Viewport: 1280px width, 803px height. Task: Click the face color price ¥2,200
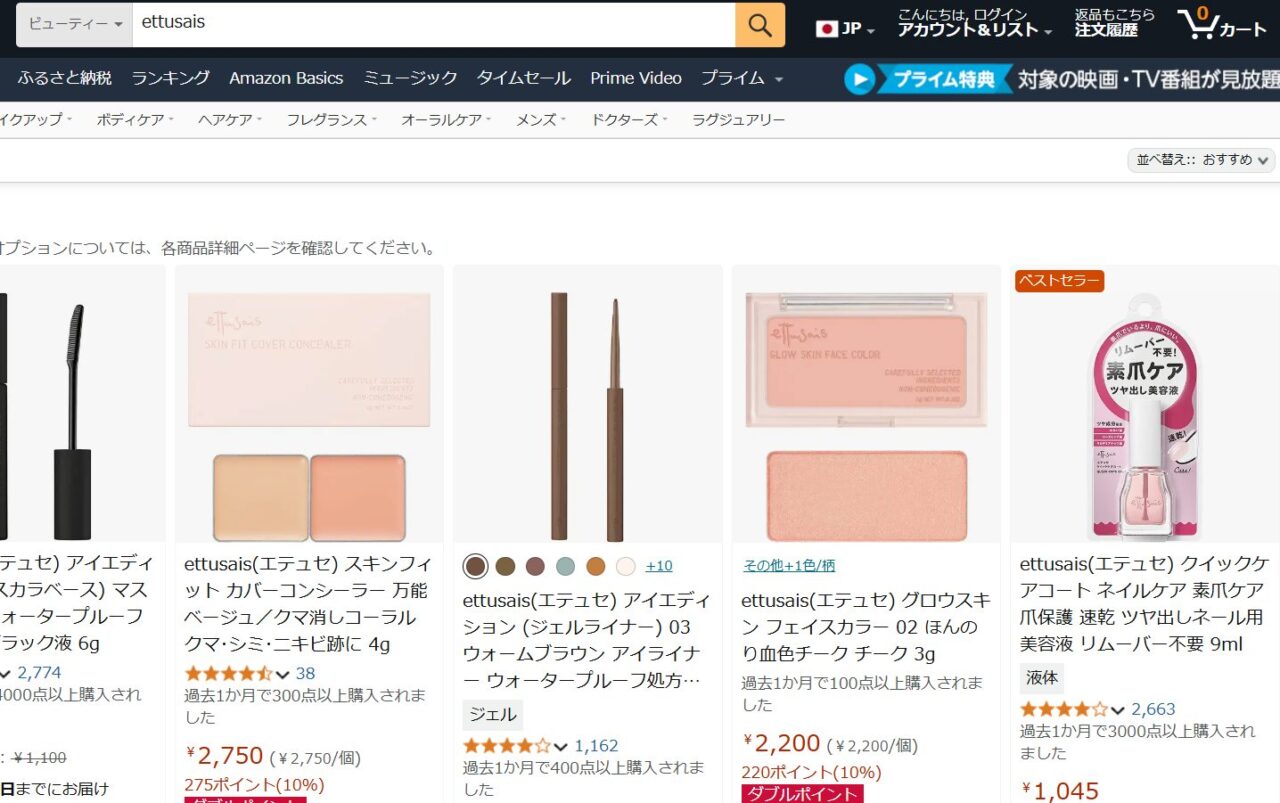[x=782, y=744]
